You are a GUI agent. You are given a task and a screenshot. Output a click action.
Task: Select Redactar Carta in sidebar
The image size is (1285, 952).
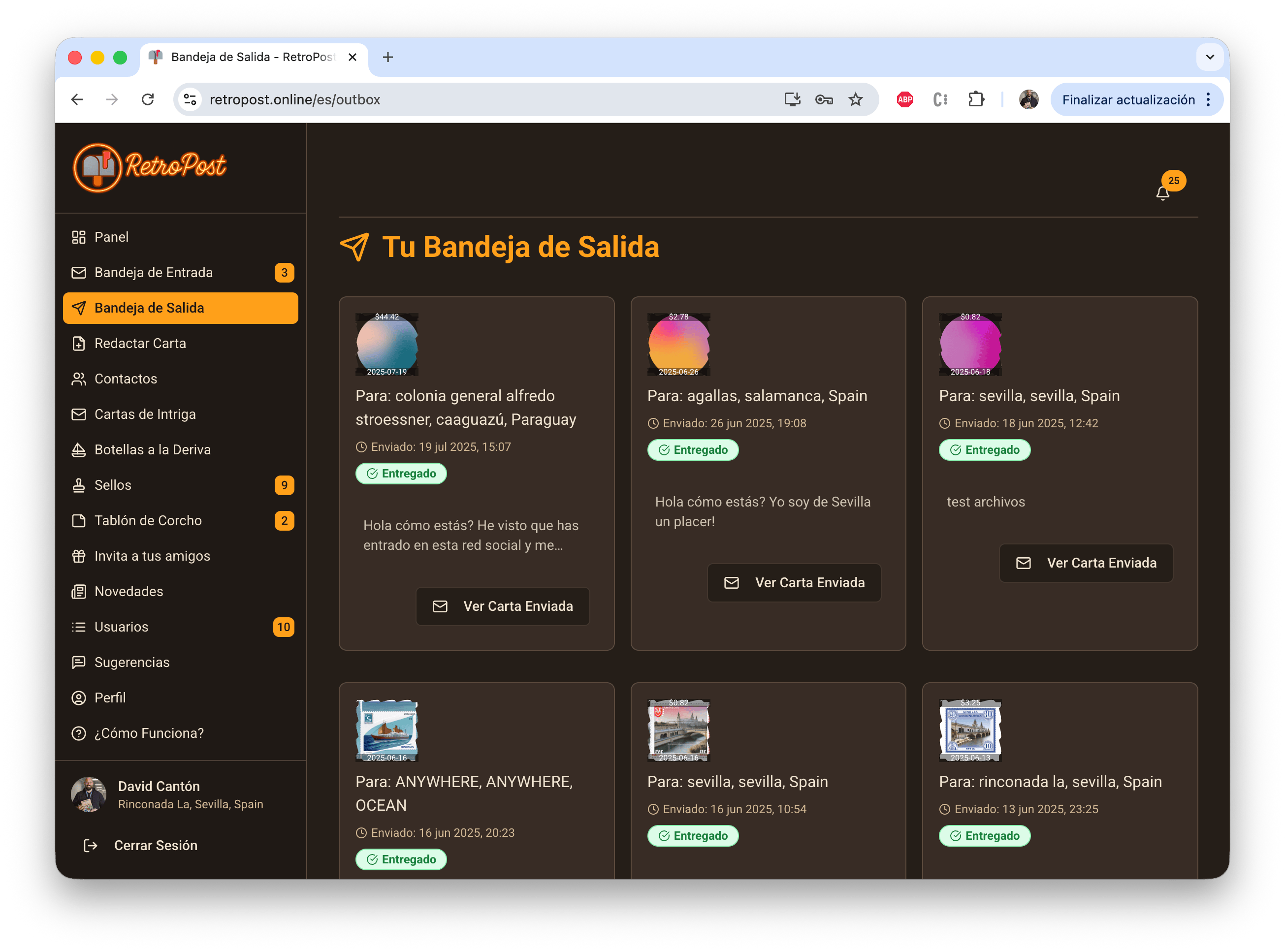[140, 344]
